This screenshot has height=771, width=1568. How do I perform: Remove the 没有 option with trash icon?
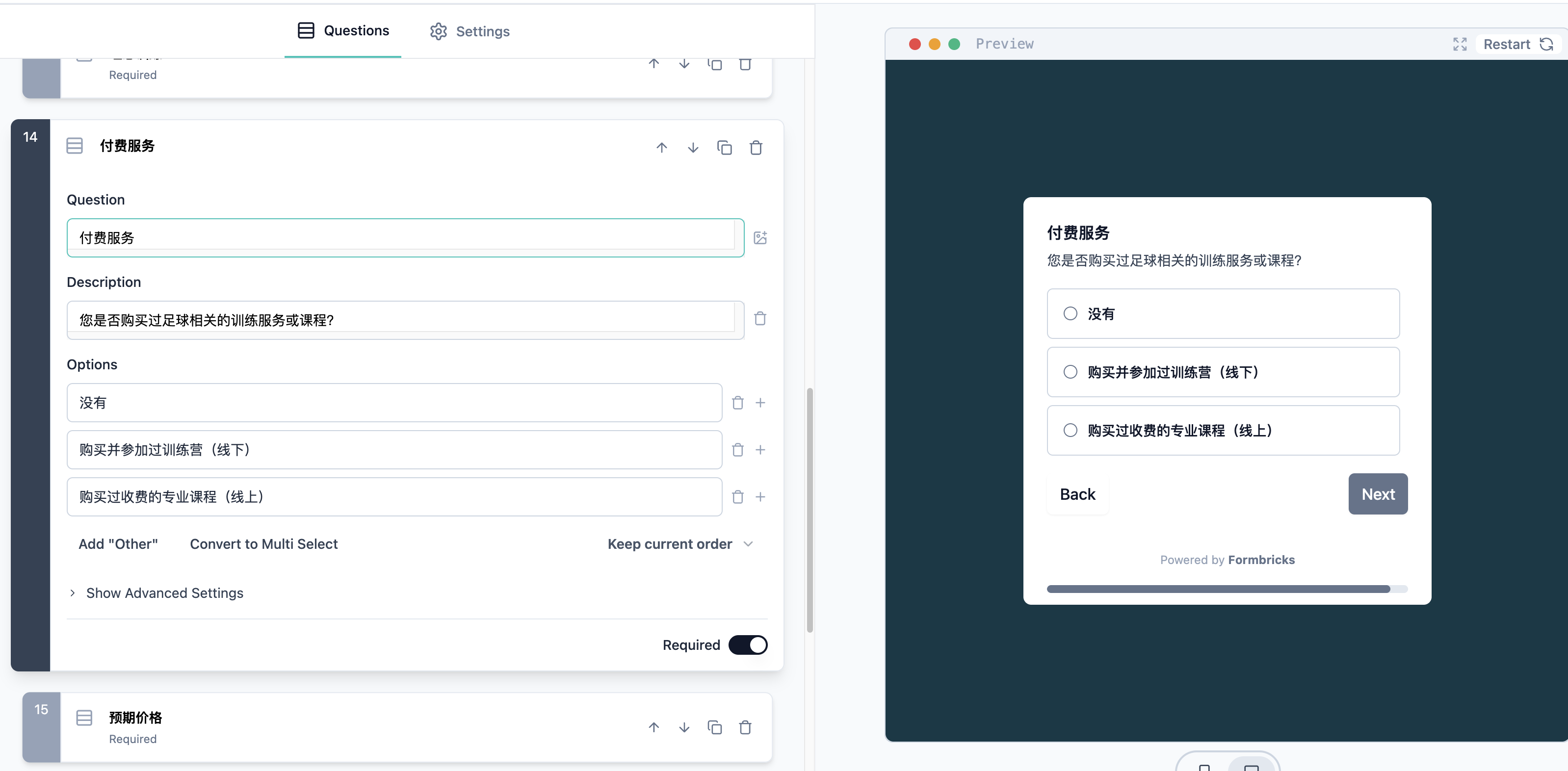point(738,403)
